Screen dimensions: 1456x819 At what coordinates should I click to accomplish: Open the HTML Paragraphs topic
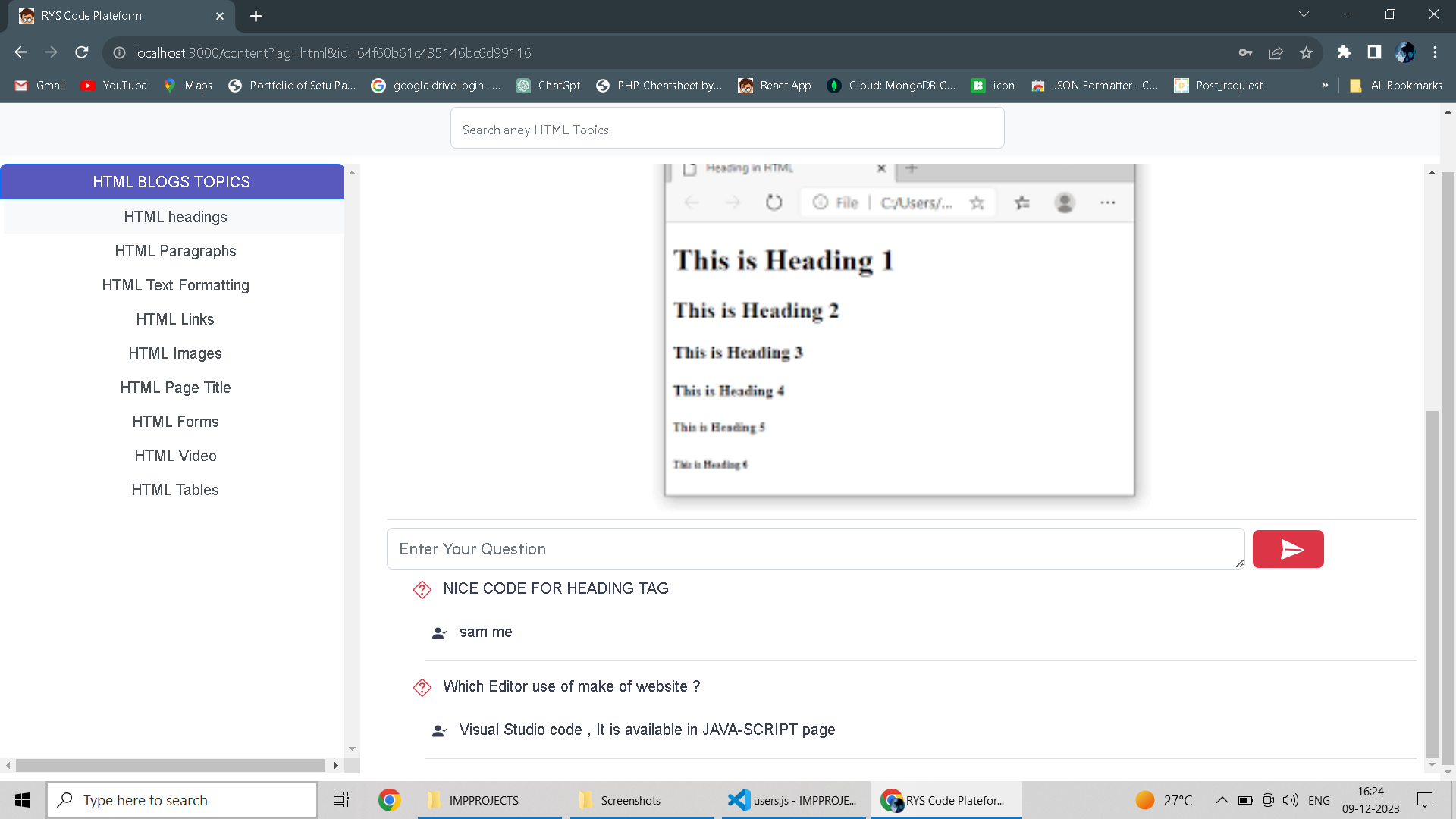coord(175,251)
